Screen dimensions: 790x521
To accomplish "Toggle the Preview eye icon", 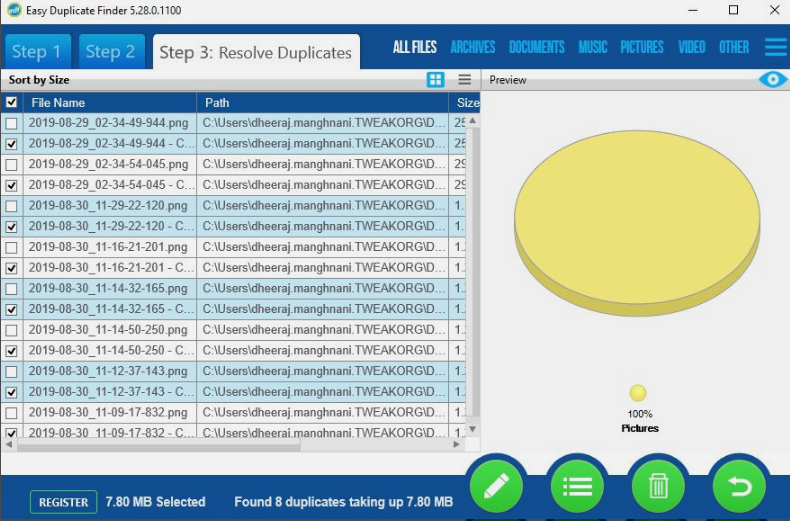I will click(772, 80).
